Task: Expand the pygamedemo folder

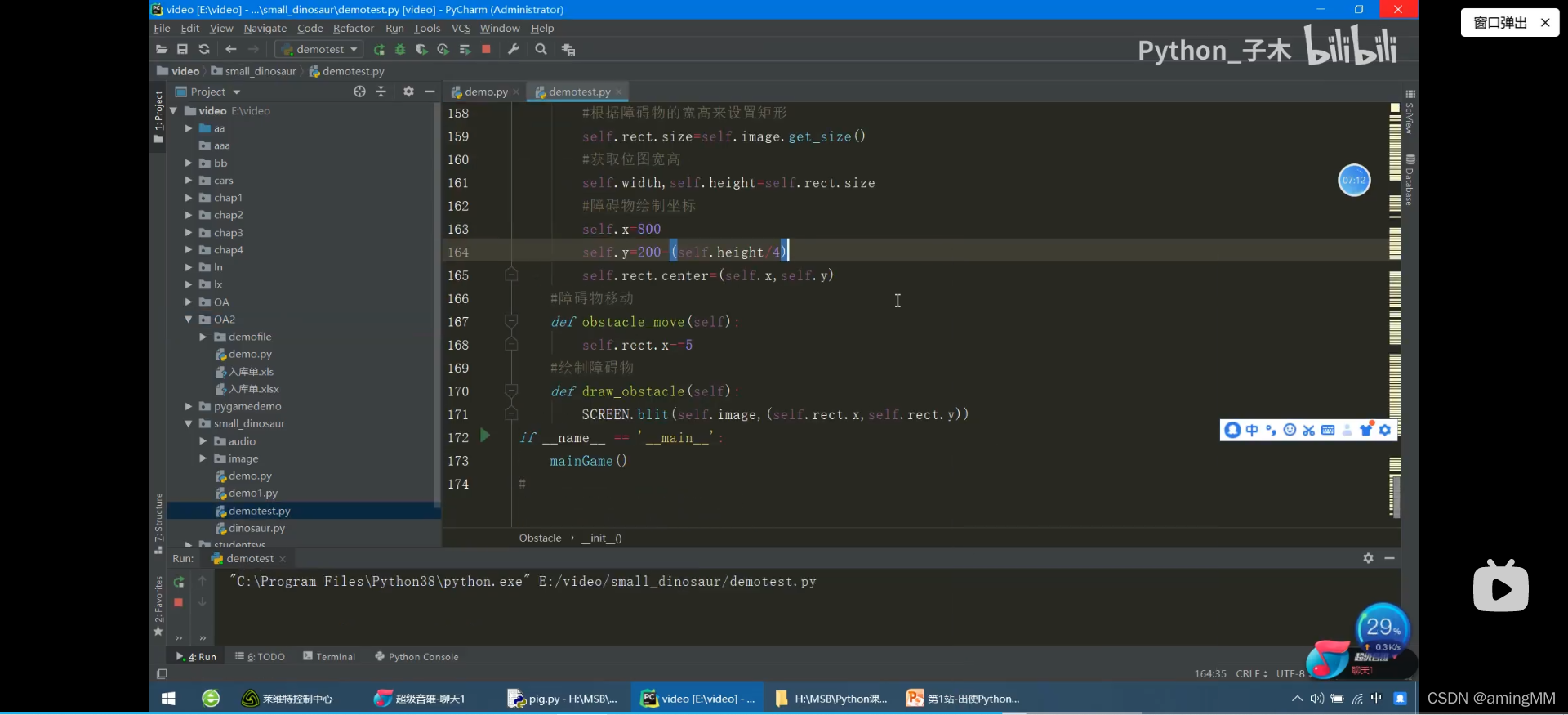Action: [x=189, y=406]
